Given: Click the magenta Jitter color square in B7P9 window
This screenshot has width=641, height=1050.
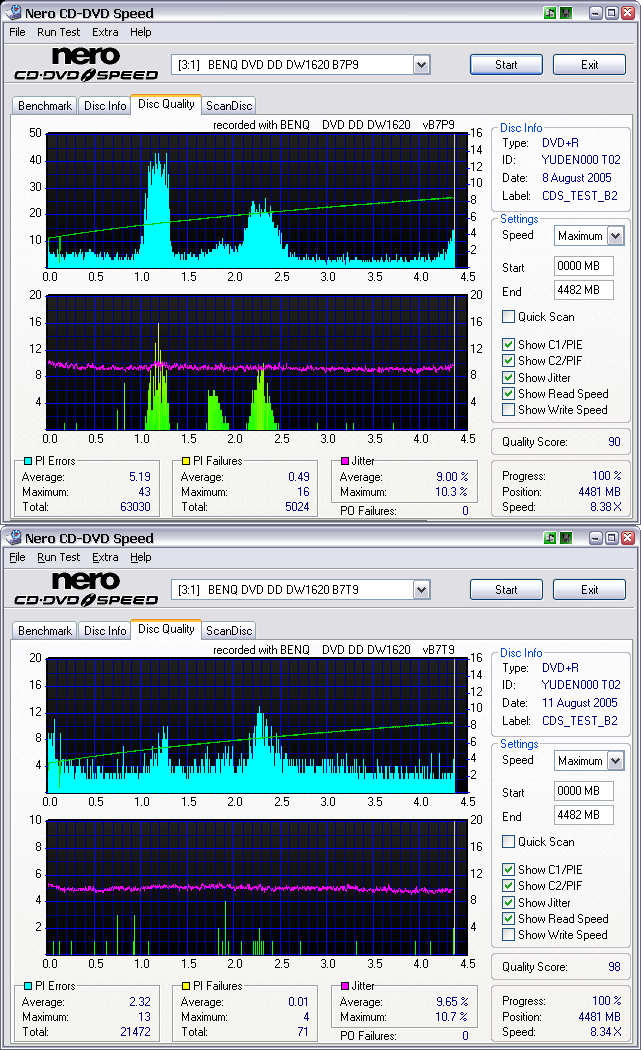Looking at the screenshot, I should (x=345, y=461).
